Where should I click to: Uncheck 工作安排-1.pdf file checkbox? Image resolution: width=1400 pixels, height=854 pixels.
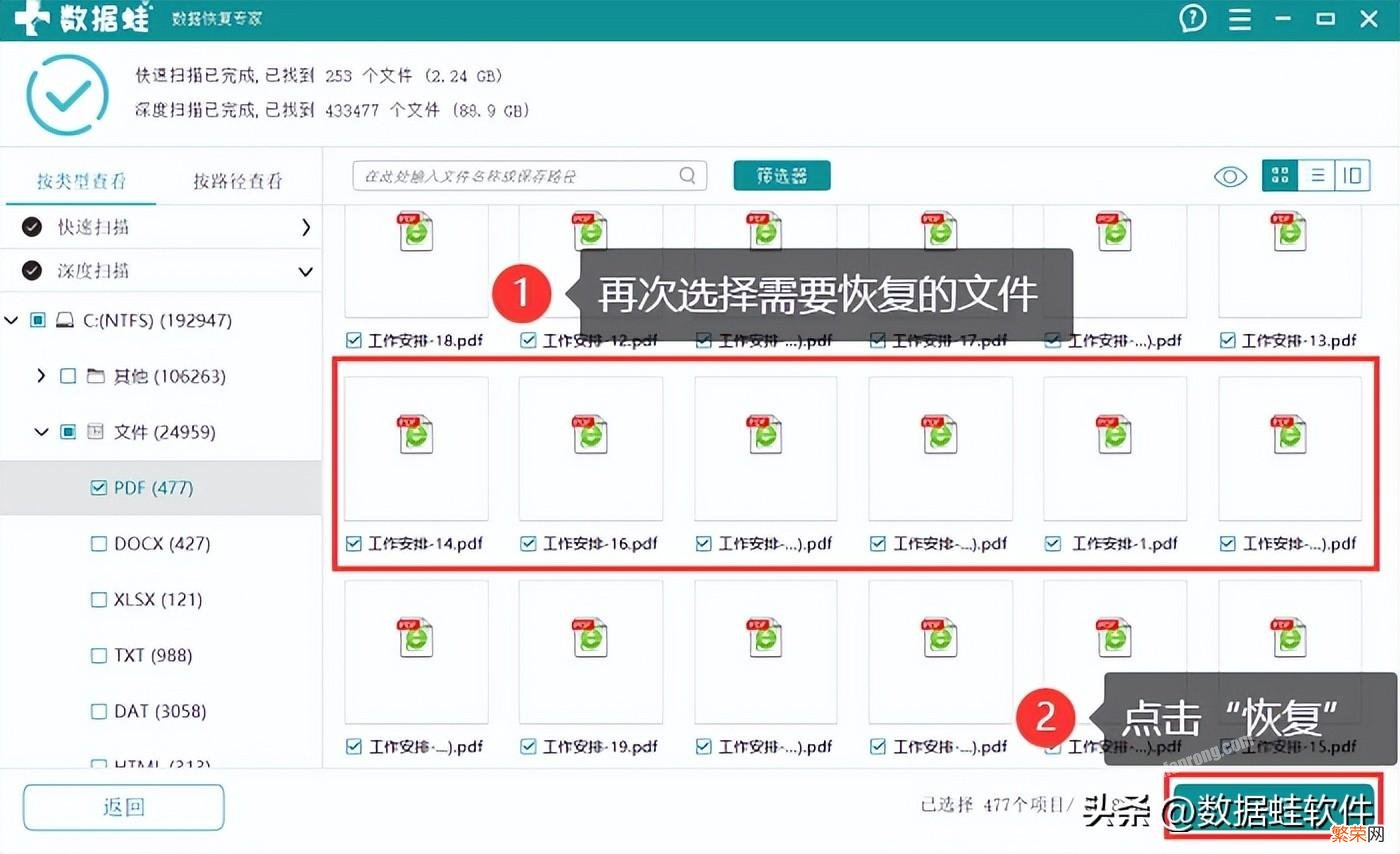[1052, 544]
